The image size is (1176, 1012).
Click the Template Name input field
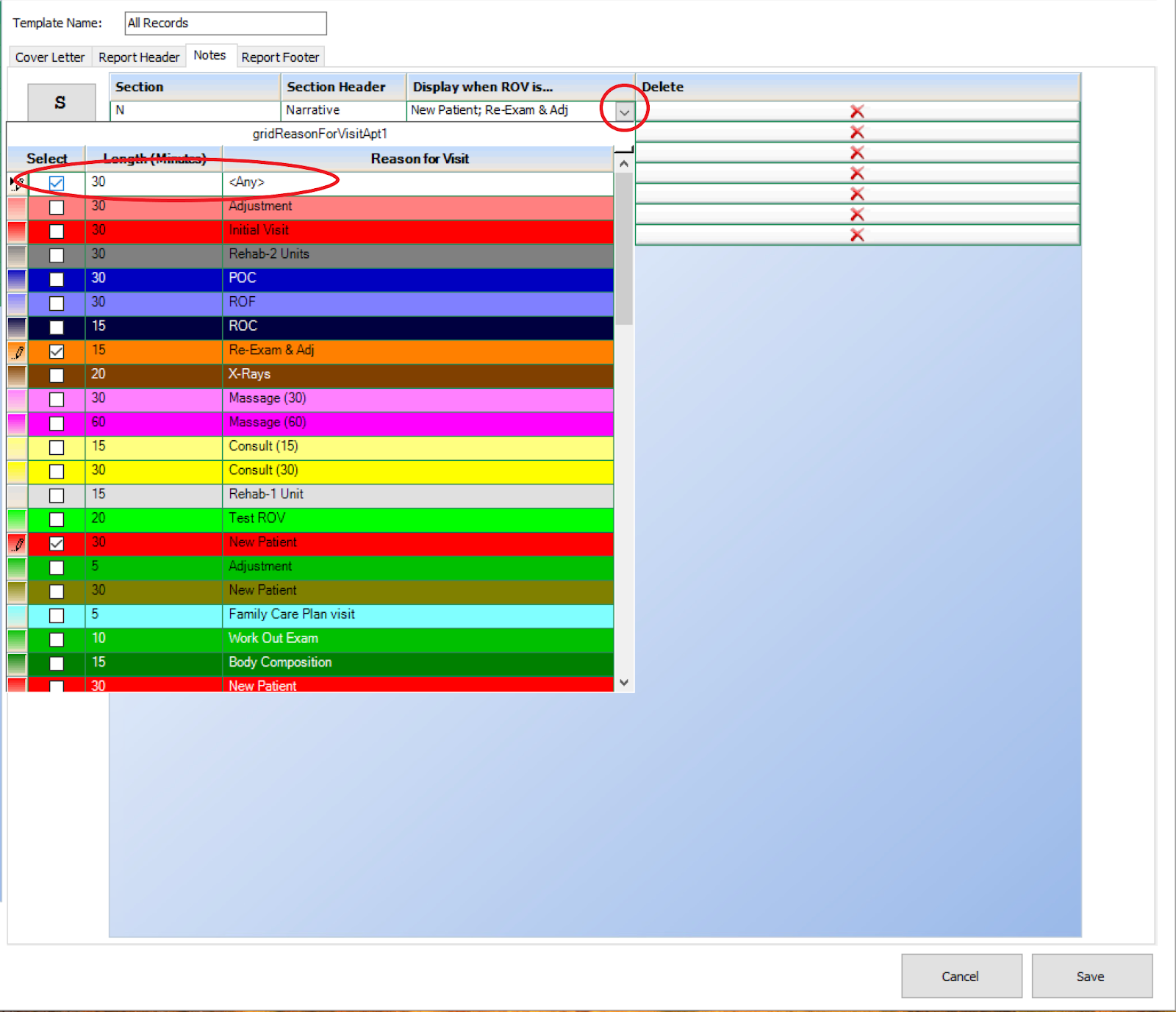click(x=224, y=23)
